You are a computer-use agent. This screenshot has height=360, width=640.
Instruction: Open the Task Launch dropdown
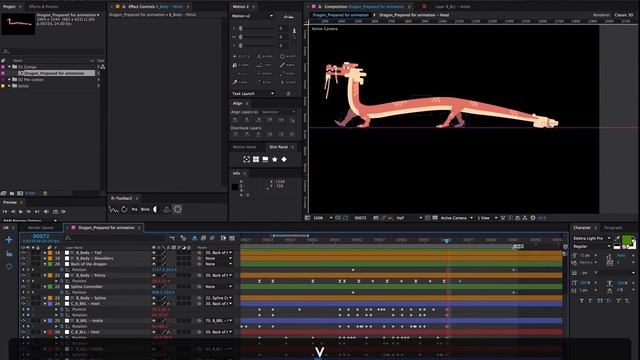pyautogui.click(x=253, y=93)
